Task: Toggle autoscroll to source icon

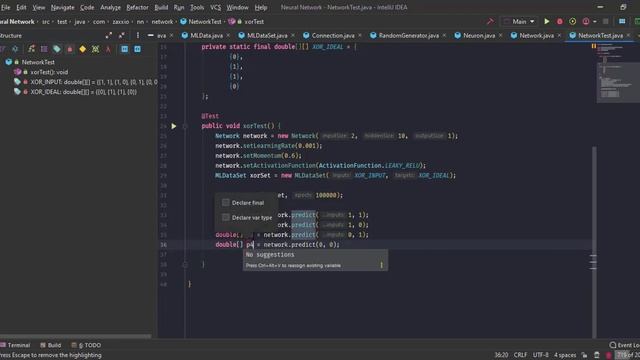Action: 124,49
